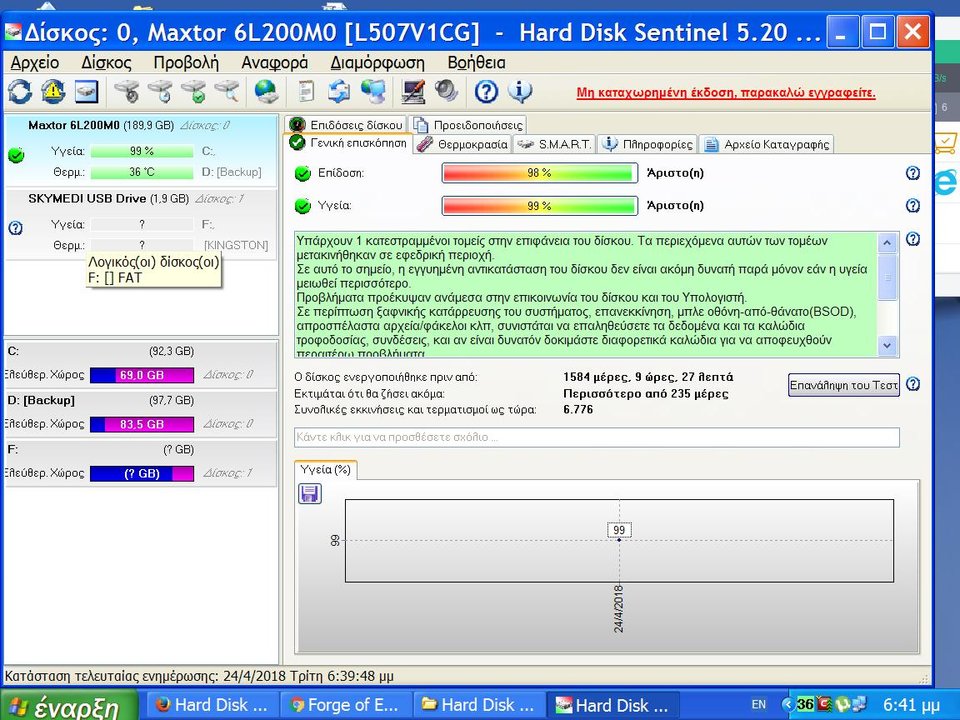Click the disk with speaker toolbar icon
The image size is (960, 720).
[x=127, y=92]
